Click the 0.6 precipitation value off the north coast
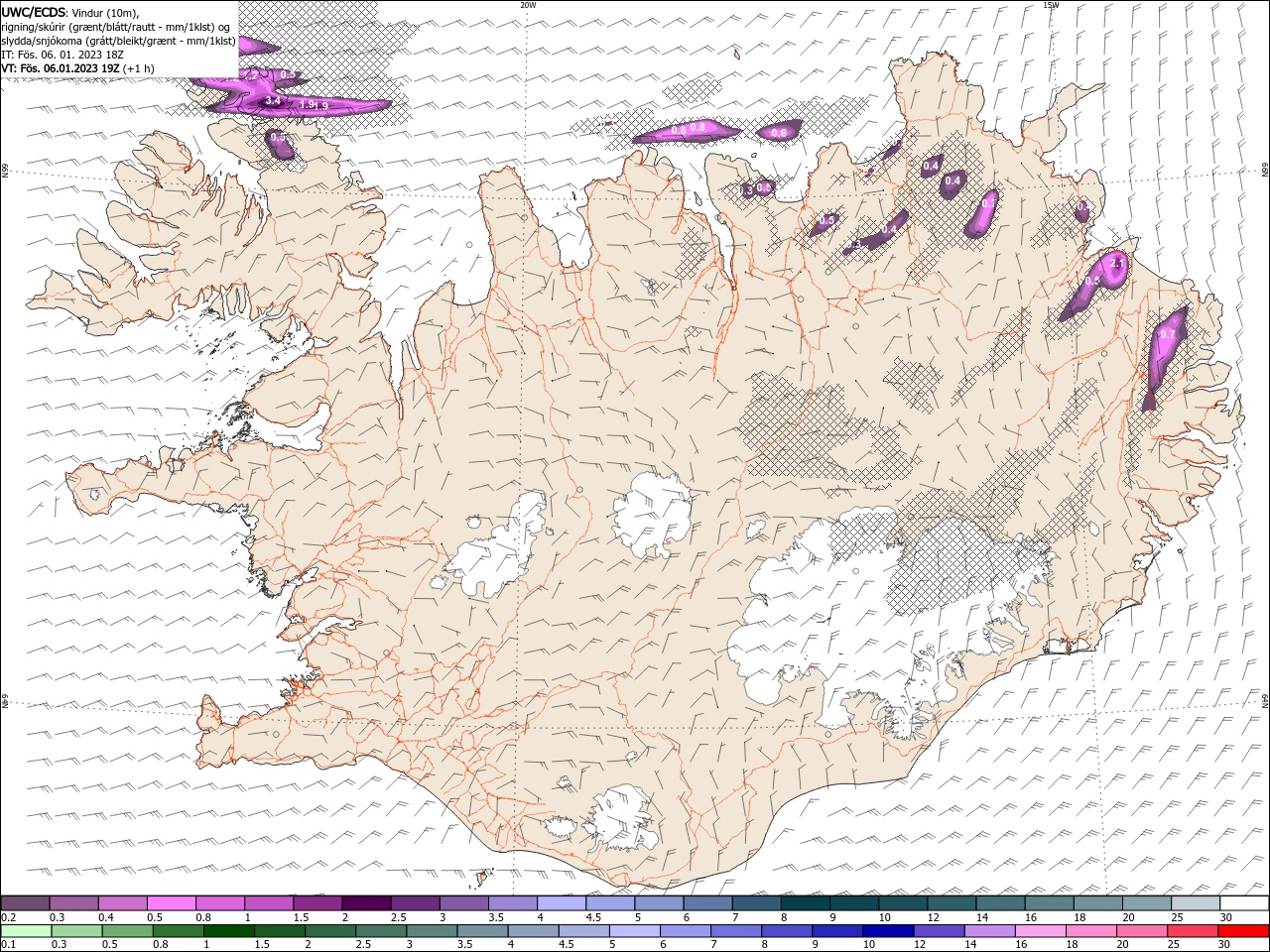Screen dimensions: 1270x952 779,133
